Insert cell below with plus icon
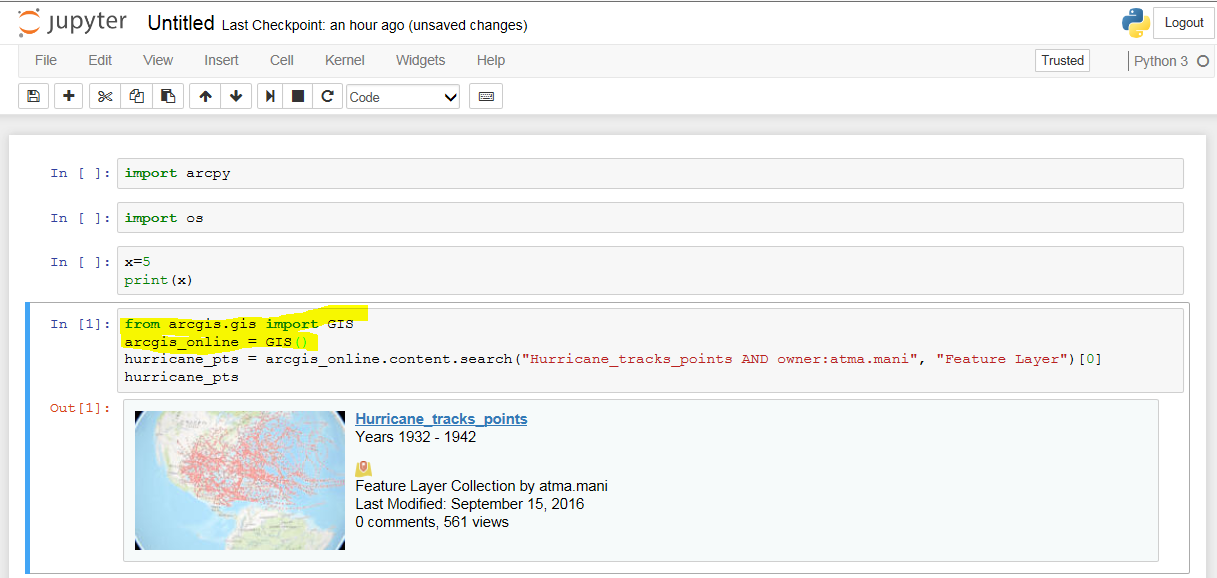The image size is (1217, 578). click(x=68, y=96)
